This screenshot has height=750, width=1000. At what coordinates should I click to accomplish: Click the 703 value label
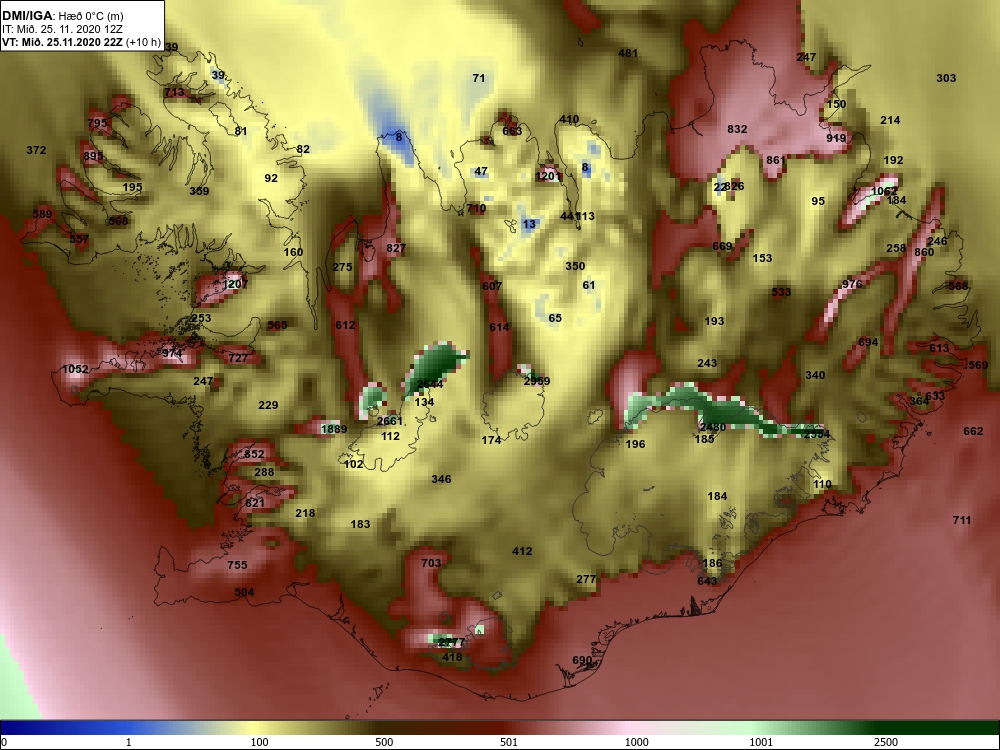(431, 562)
